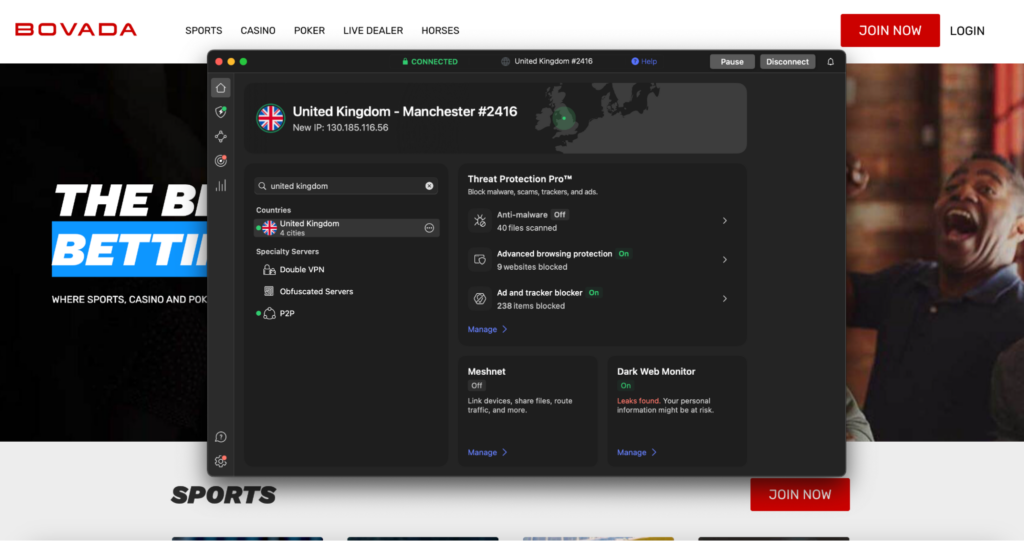
Task: Click the Disconnect button
Action: pyautogui.click(x=787, y=61)
